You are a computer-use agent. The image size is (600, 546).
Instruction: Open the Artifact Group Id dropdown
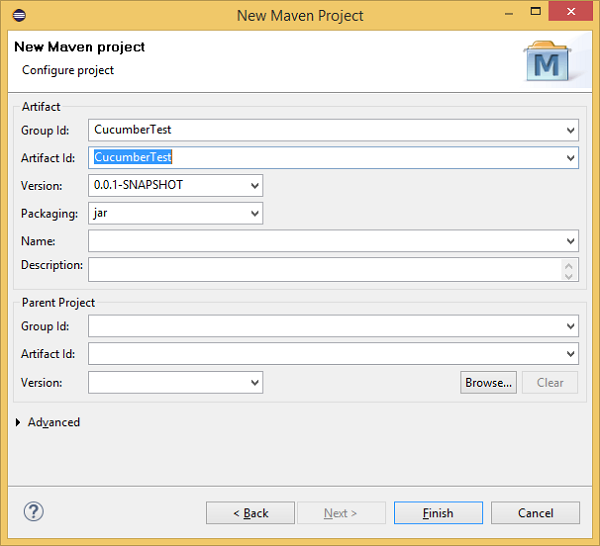tap(570, 130)
